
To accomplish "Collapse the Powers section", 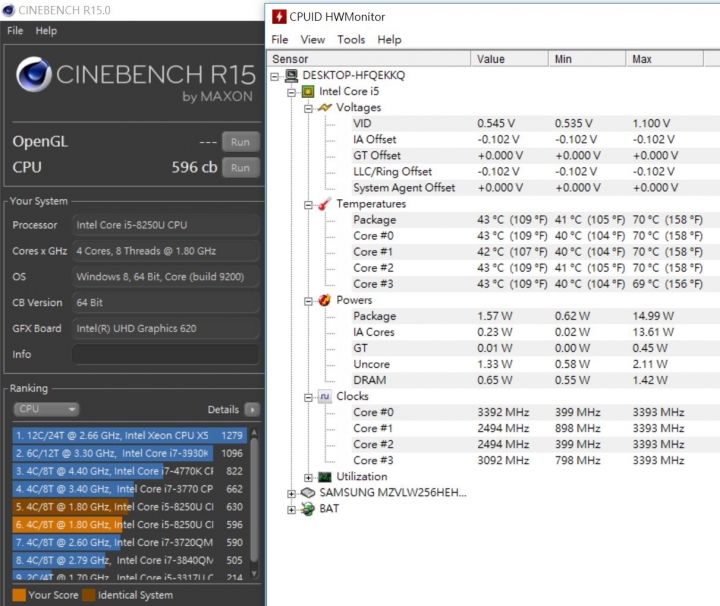I will coord(308,301).
